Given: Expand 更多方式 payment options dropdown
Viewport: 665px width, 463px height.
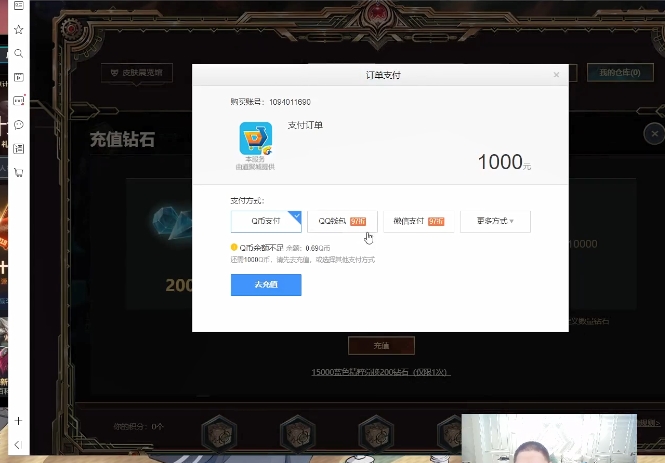Looking at the screenshot, I should point(495,221).
